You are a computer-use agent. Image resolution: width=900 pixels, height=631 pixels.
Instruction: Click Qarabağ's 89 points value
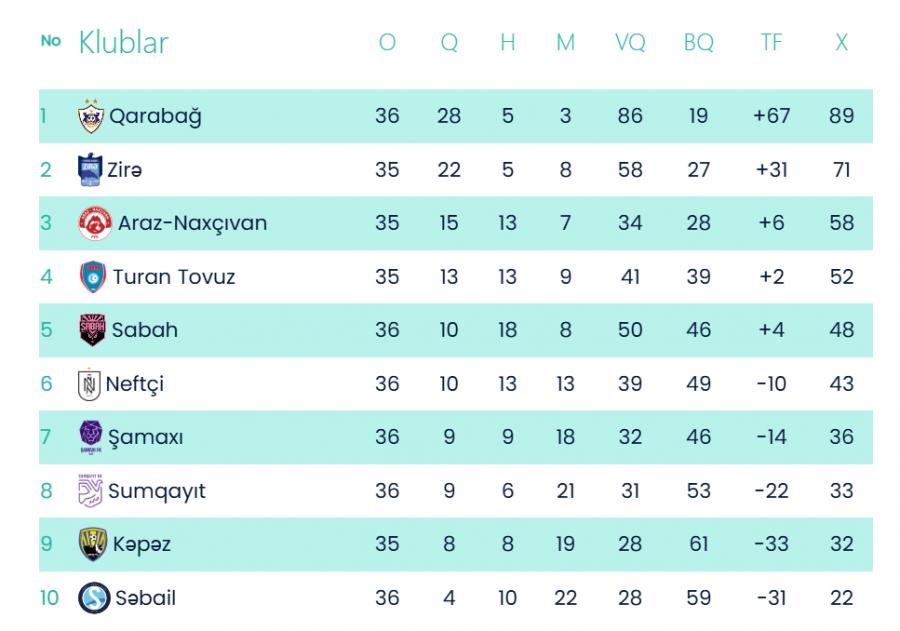pyautogui.click(x=842, y=116)
